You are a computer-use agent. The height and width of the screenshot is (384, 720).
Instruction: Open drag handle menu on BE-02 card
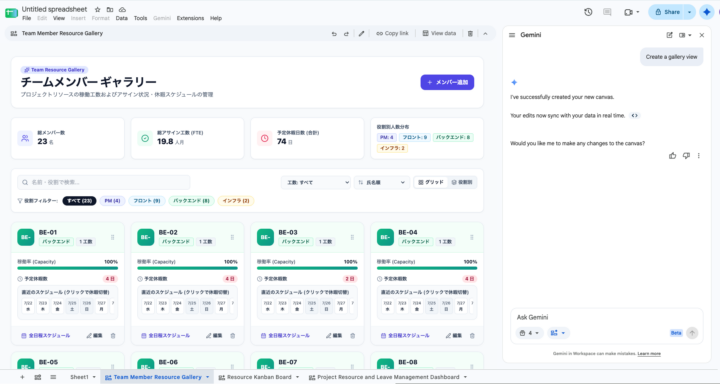coord(232,237)
